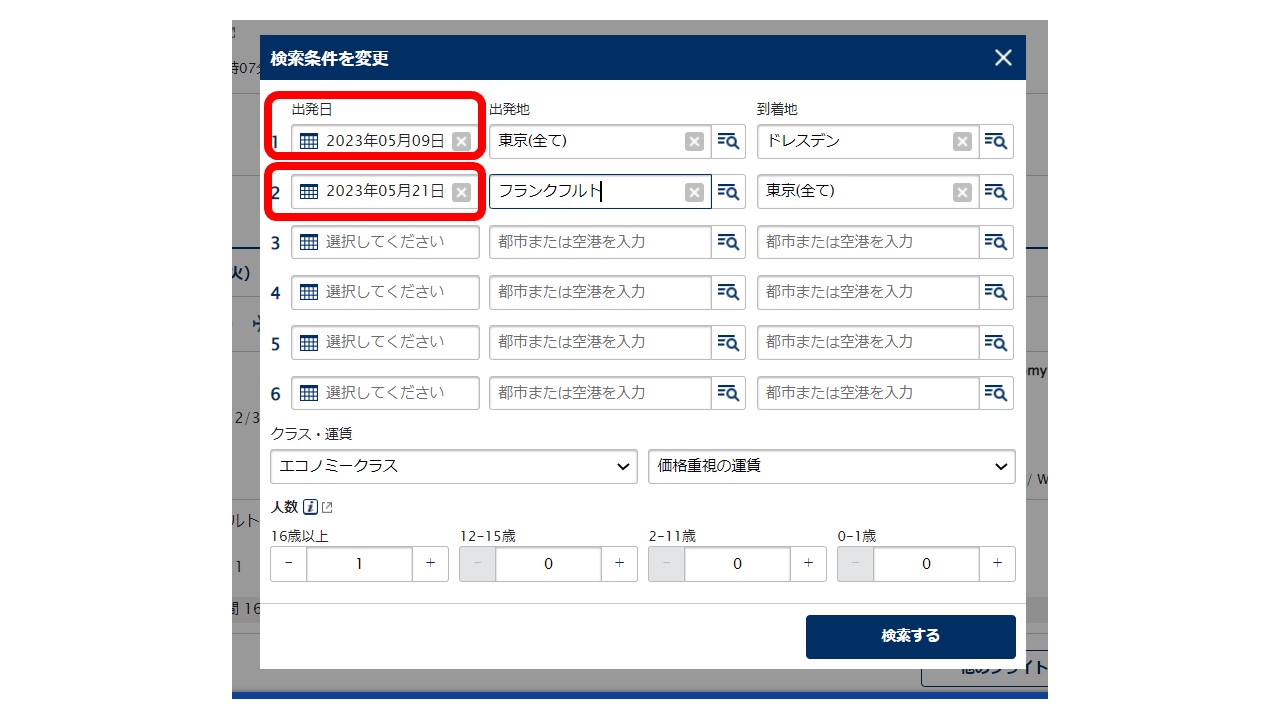This screenshot has height=720, width=1280.
Task: Open airport search for row 3 origin
Action: click(x=728, y=242)
